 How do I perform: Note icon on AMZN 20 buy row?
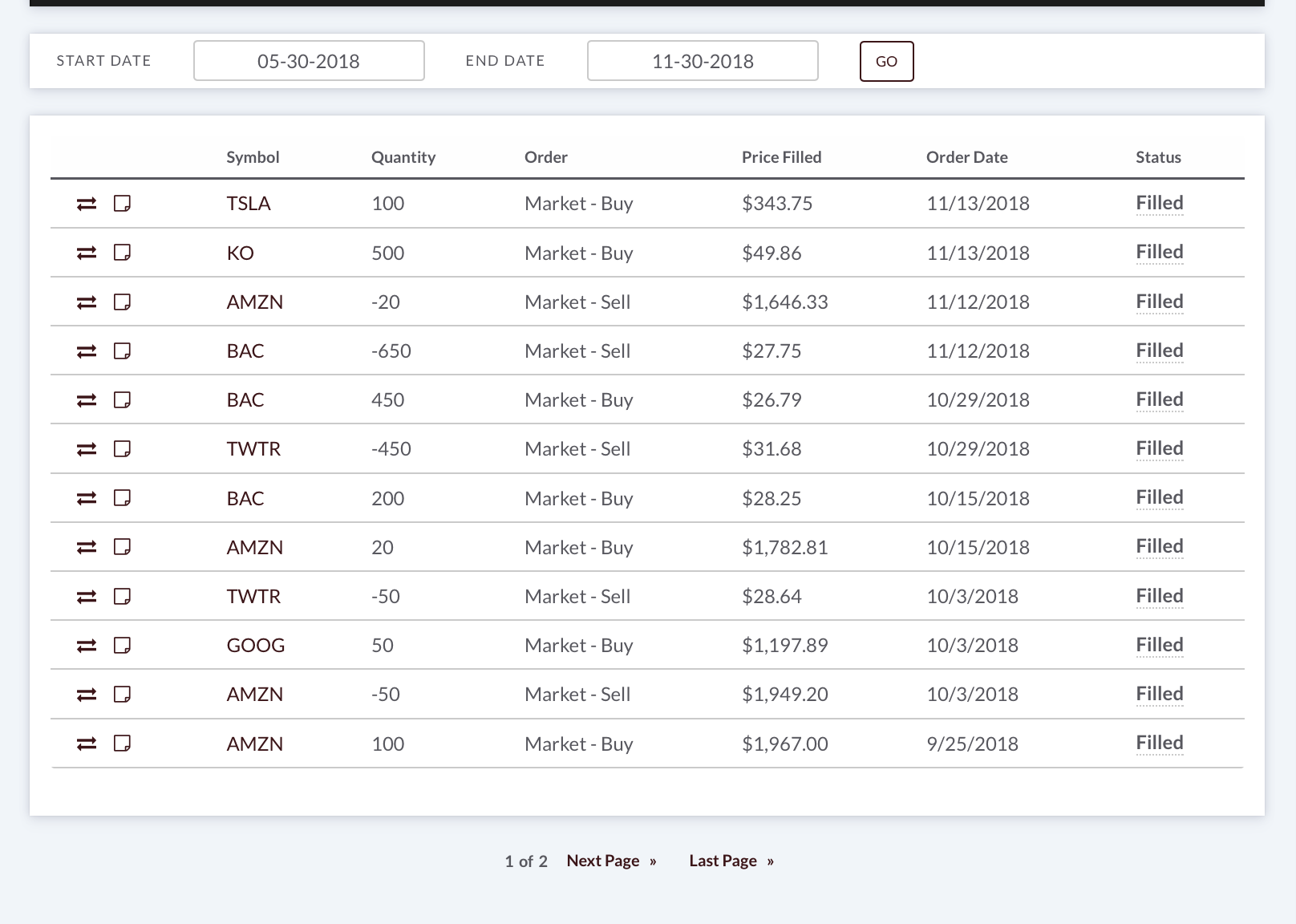click(x=122, y=547)
